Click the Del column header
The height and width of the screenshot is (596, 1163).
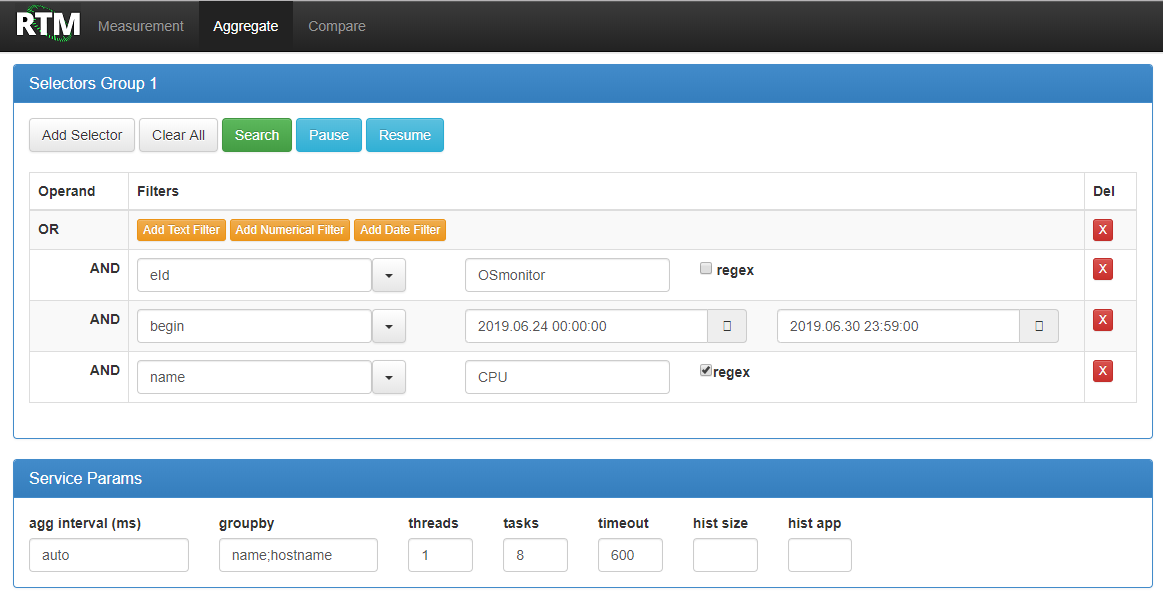click(1104, 191)
